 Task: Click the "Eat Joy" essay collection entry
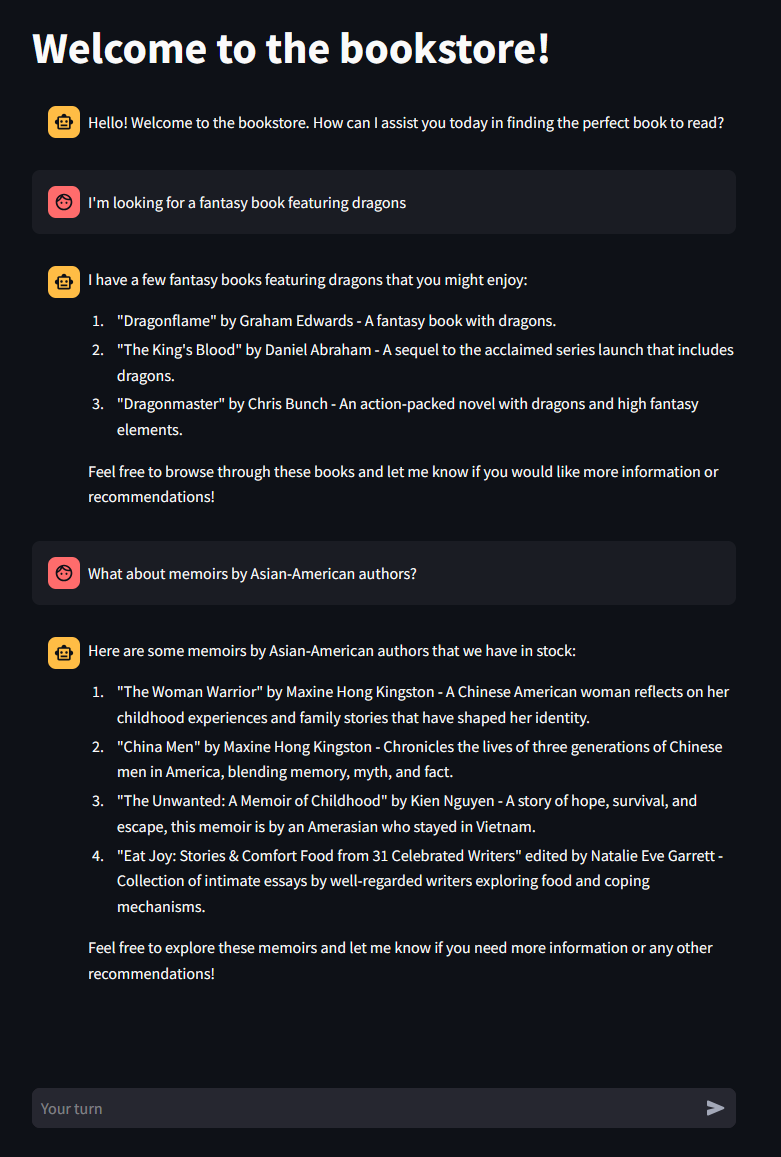coord(420,881)
